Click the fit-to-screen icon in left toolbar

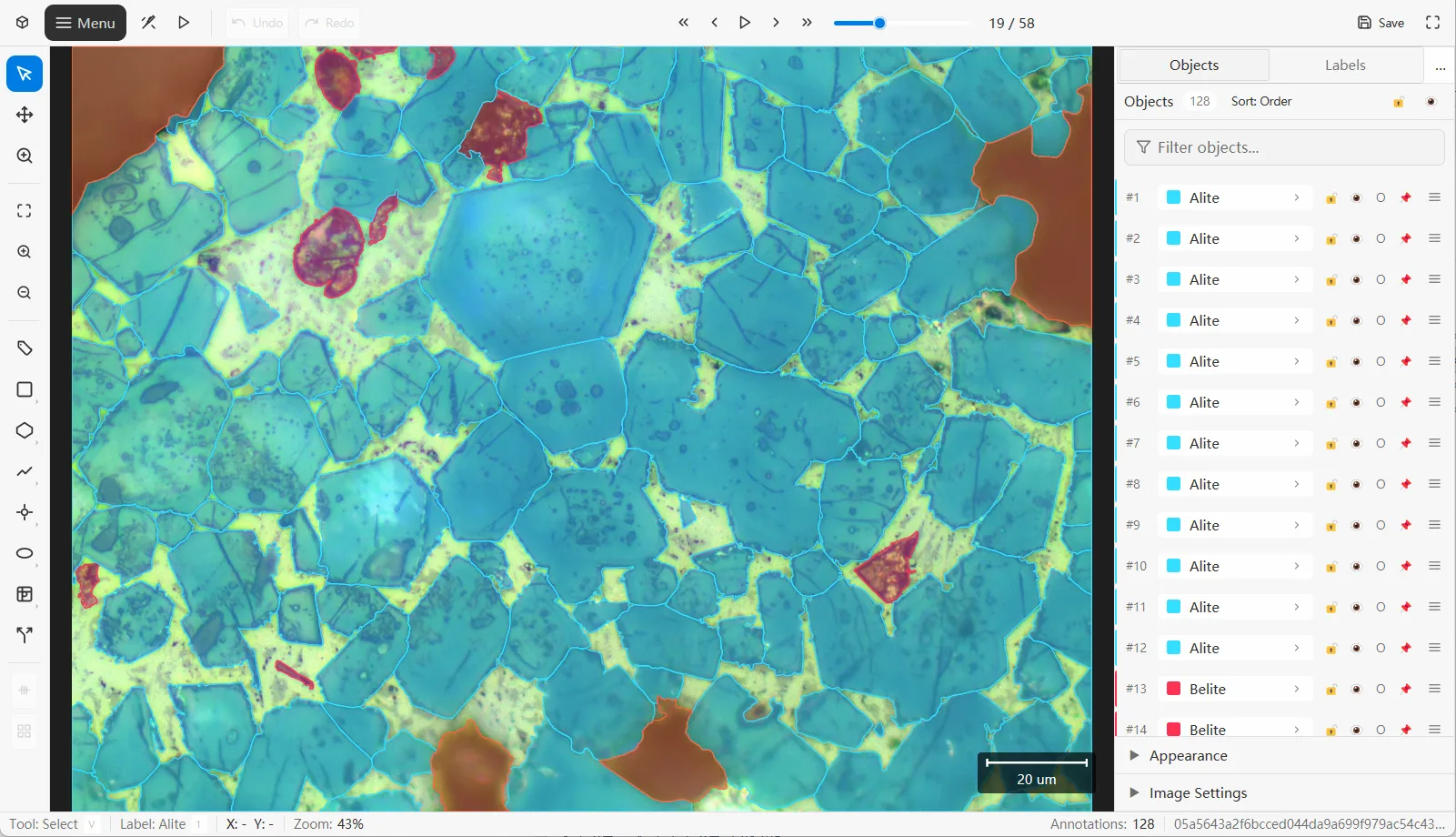(x=25, y=211)
